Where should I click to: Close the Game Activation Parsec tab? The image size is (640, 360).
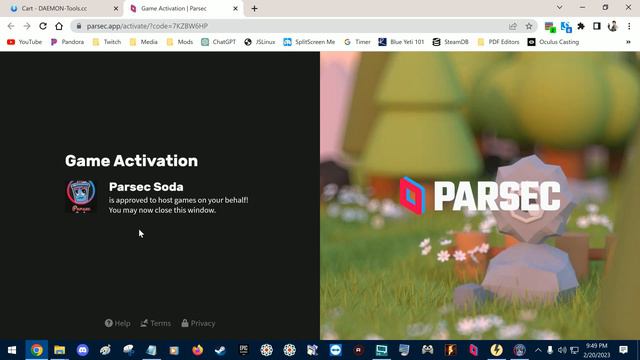[x=236, y=8]
